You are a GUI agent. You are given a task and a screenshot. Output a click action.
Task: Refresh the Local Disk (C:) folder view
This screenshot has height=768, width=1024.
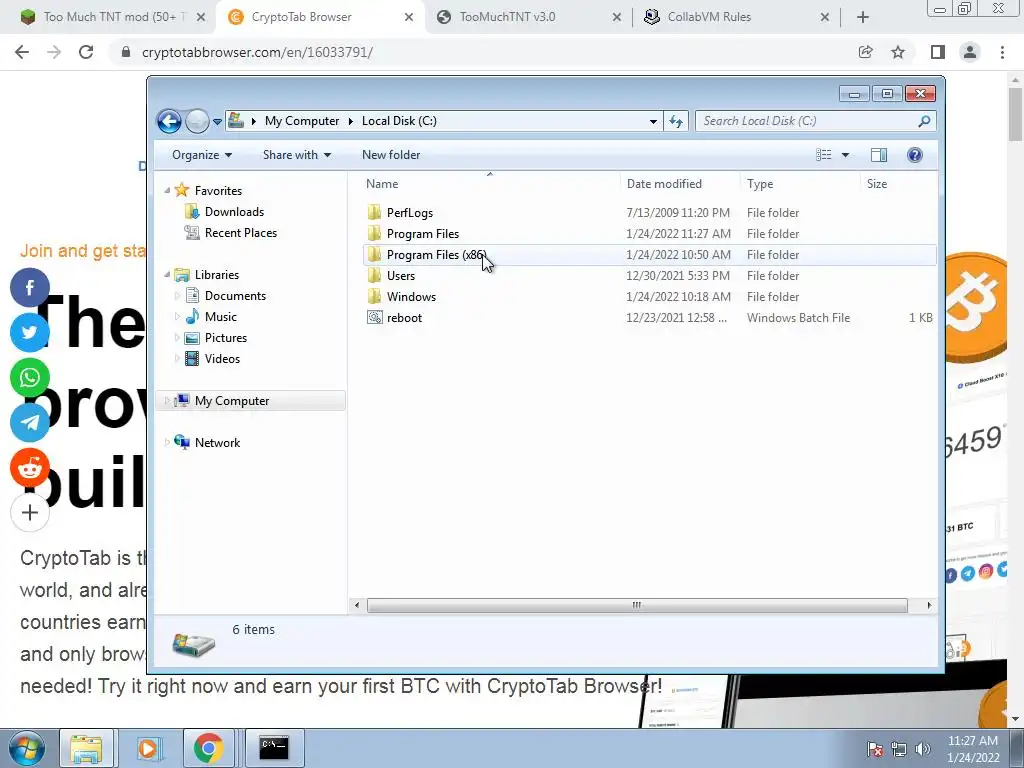tap(676, 121)
